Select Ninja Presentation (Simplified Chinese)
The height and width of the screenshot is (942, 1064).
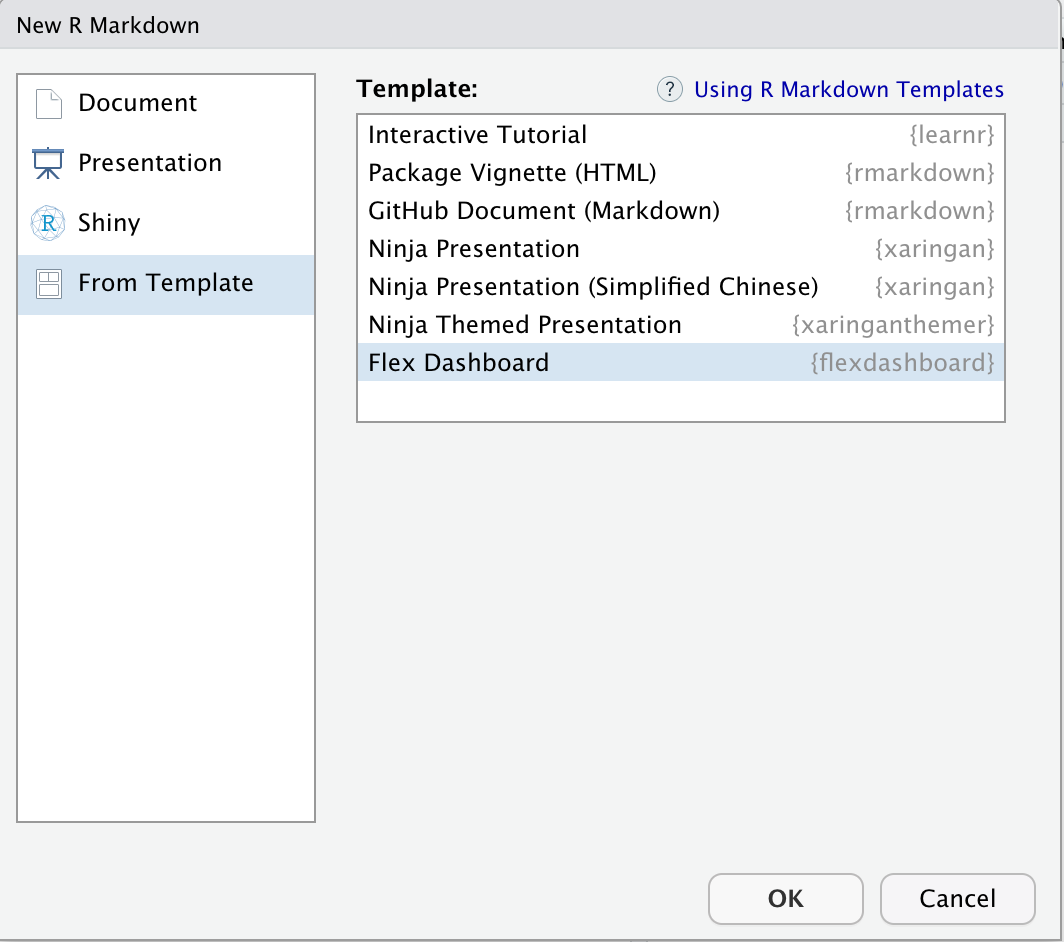pos(681,286)
